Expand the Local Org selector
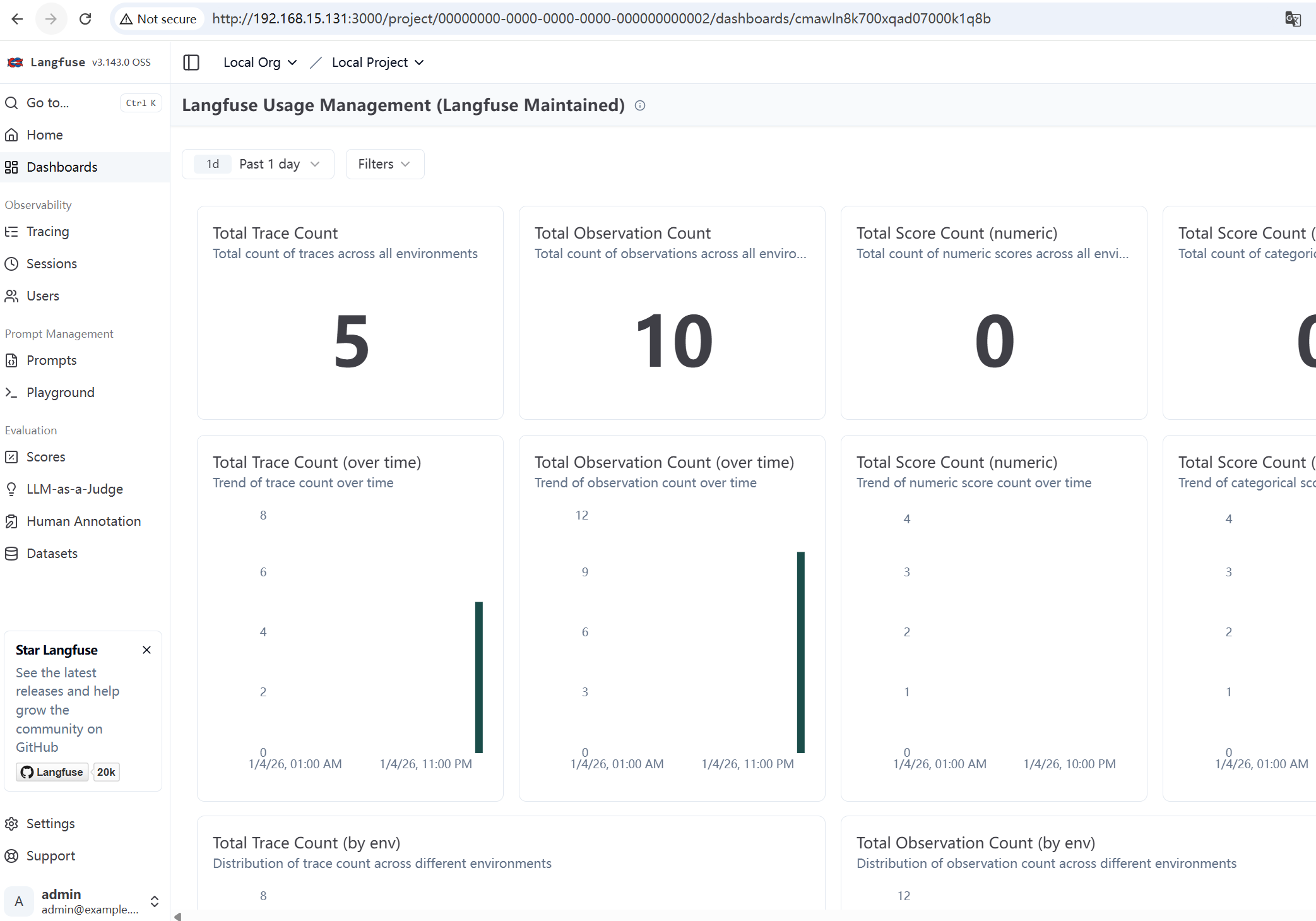The width and height of the screenshot is (1316, 921). (260, 62)
